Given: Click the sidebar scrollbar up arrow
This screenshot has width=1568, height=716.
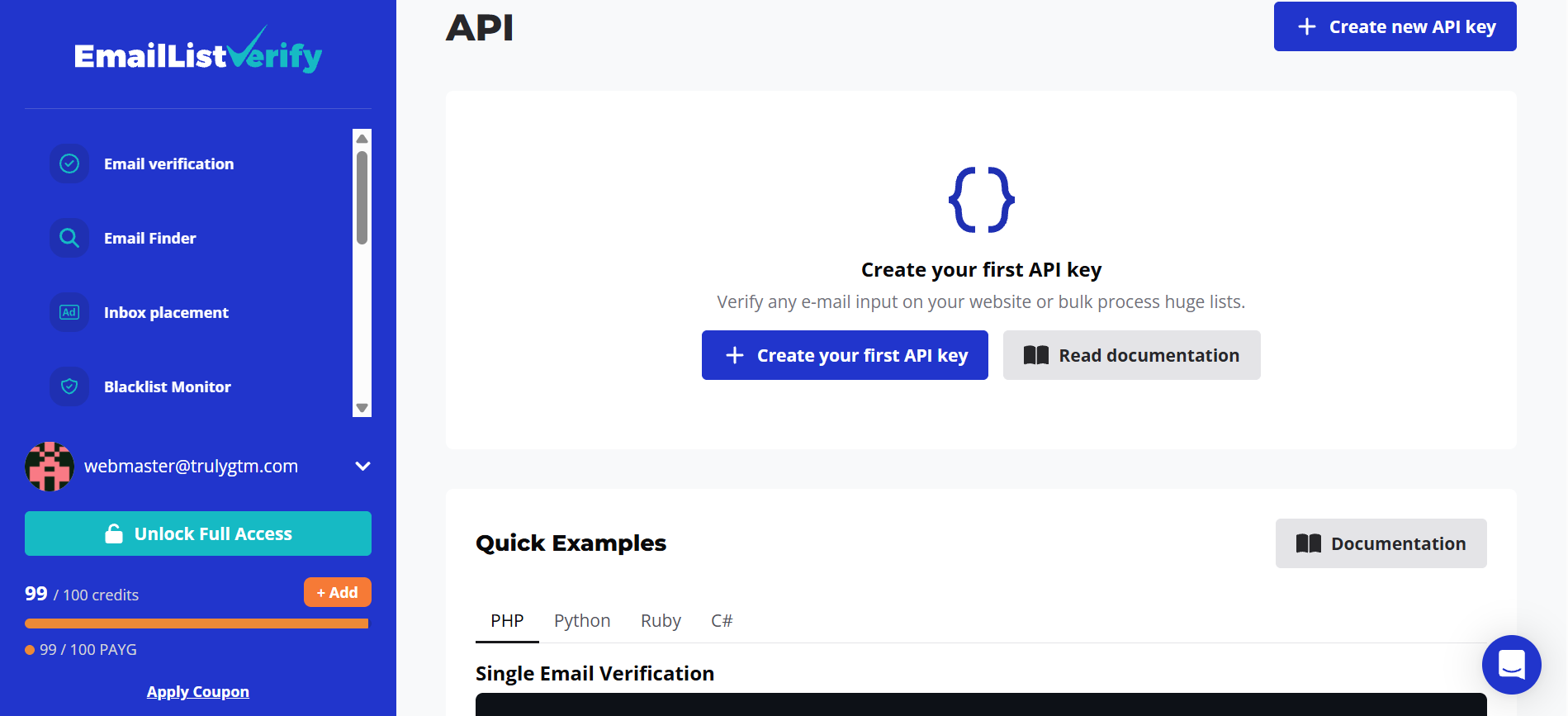Looking at the screenshot, I should coord(362,139).
